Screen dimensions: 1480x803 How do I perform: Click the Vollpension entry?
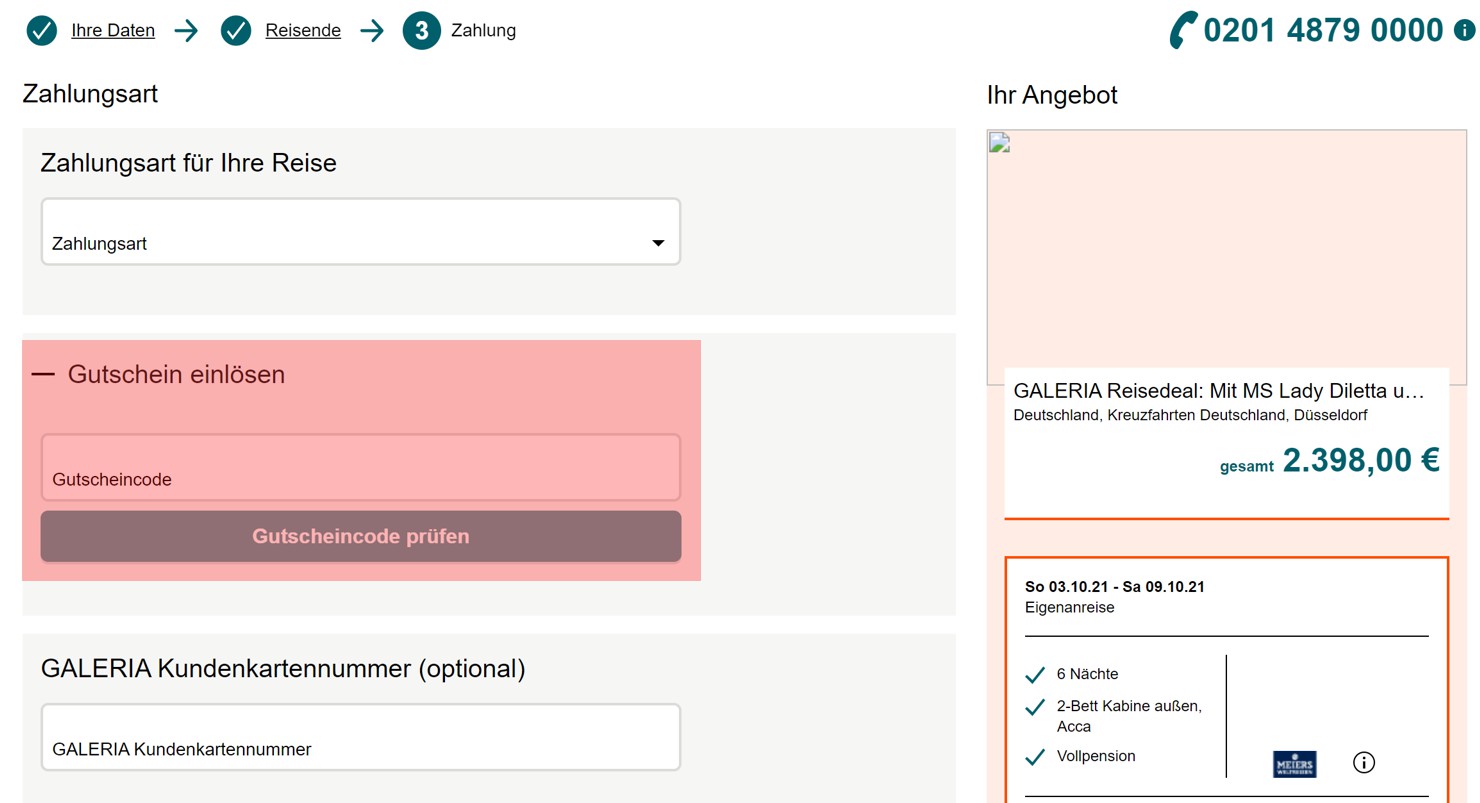pyautogui.click(x=1096, y=756)
